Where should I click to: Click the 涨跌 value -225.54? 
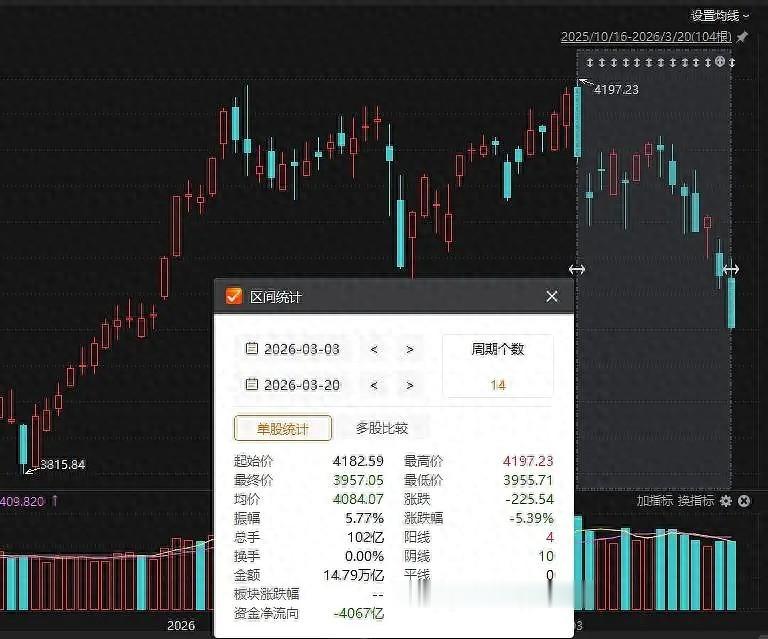tap(529, 499)
